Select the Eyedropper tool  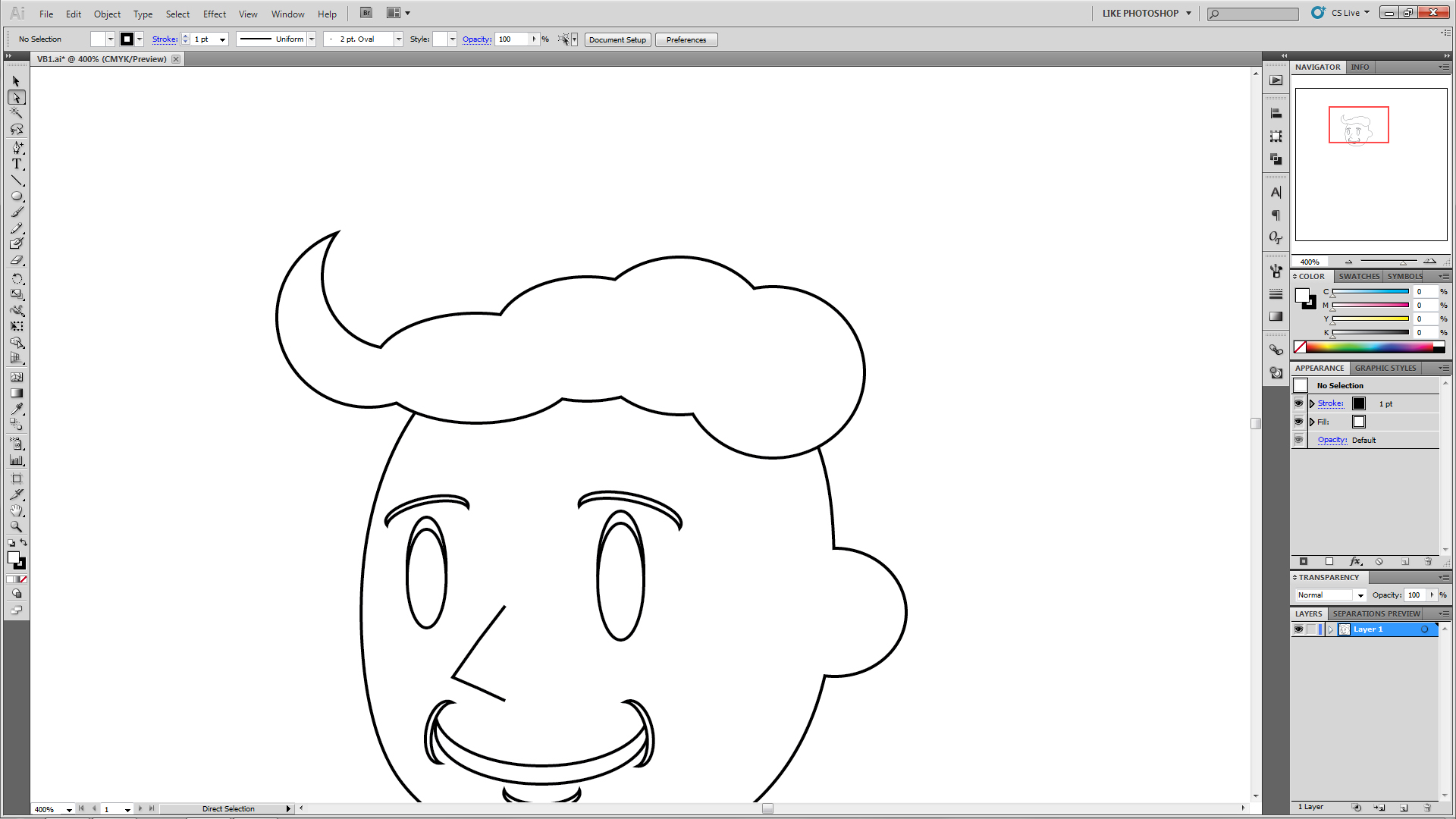click(x=16, y=409)
